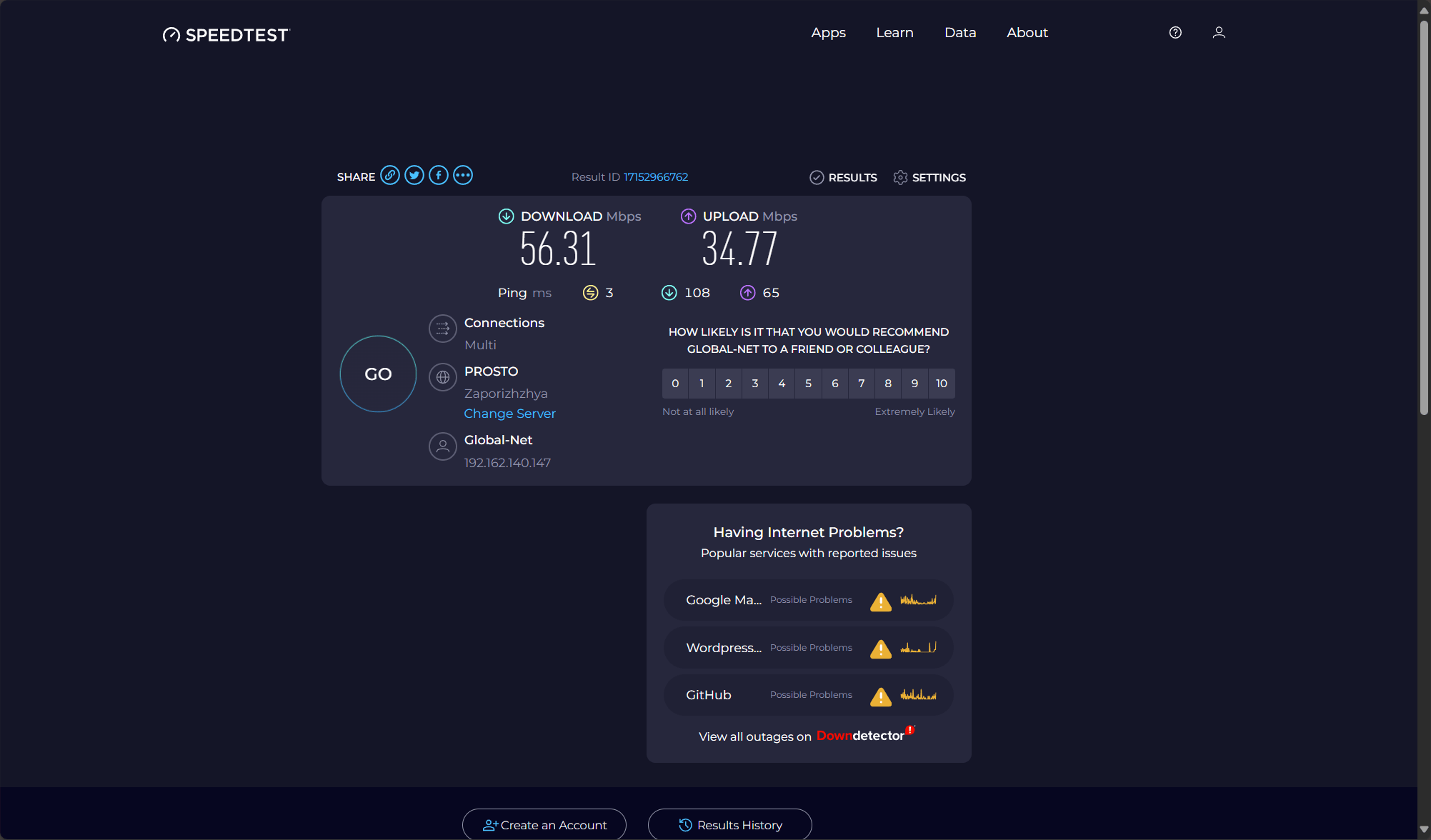Click the IP address 192.162.140.147
The height and width of the screenshot is (840, 1431).
507,463
